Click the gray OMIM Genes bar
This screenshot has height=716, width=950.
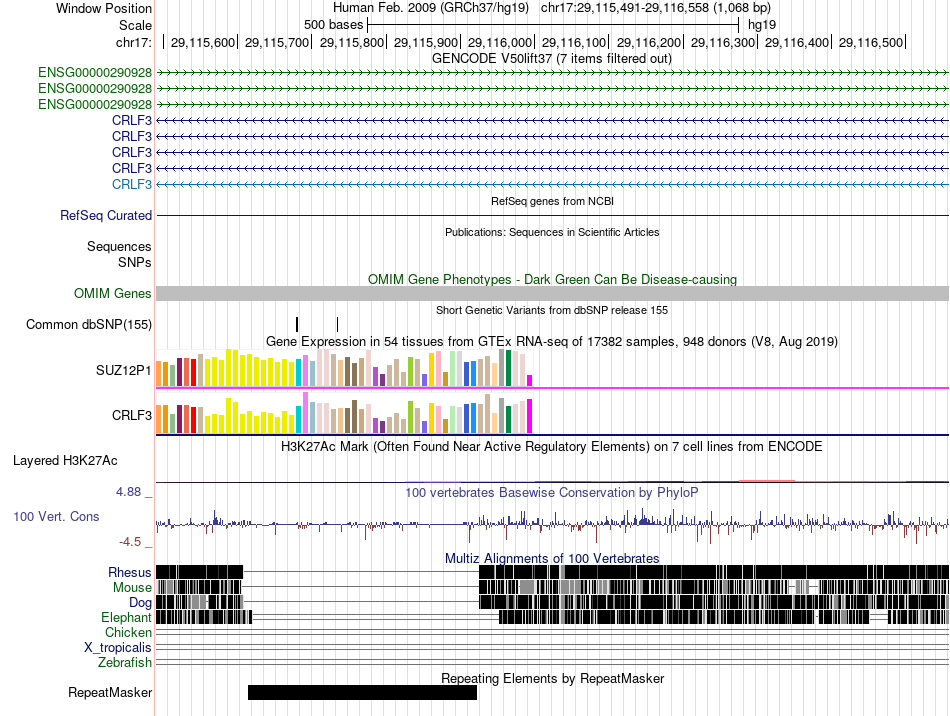point(552,294)
